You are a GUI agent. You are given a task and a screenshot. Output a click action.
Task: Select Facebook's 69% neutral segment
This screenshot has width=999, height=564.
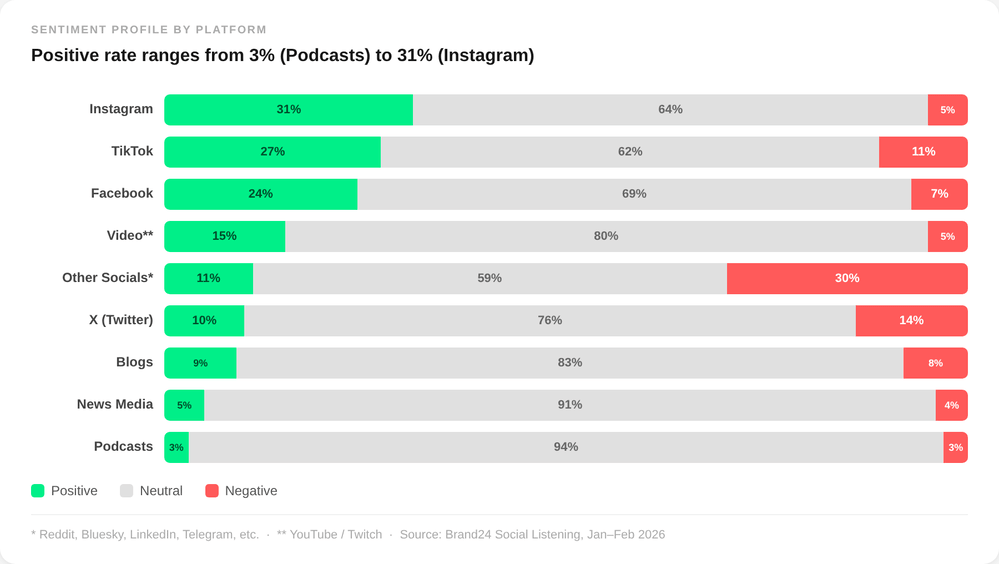pos(634,194)
